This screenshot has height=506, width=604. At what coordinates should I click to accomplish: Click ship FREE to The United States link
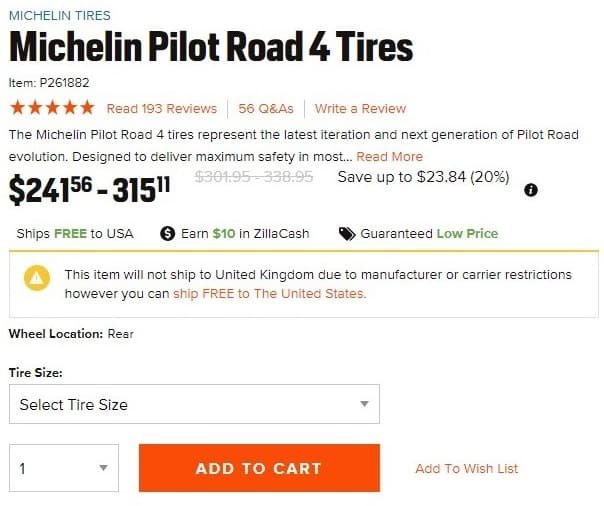pyautogui.click(x=270, y=293)
